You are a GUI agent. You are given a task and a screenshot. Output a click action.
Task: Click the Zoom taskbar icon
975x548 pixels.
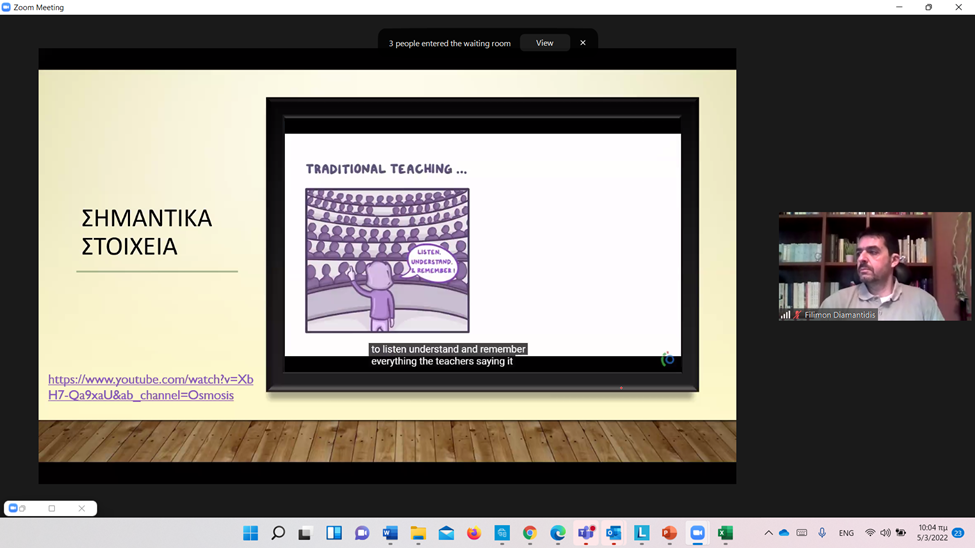(x=698, y=533)
